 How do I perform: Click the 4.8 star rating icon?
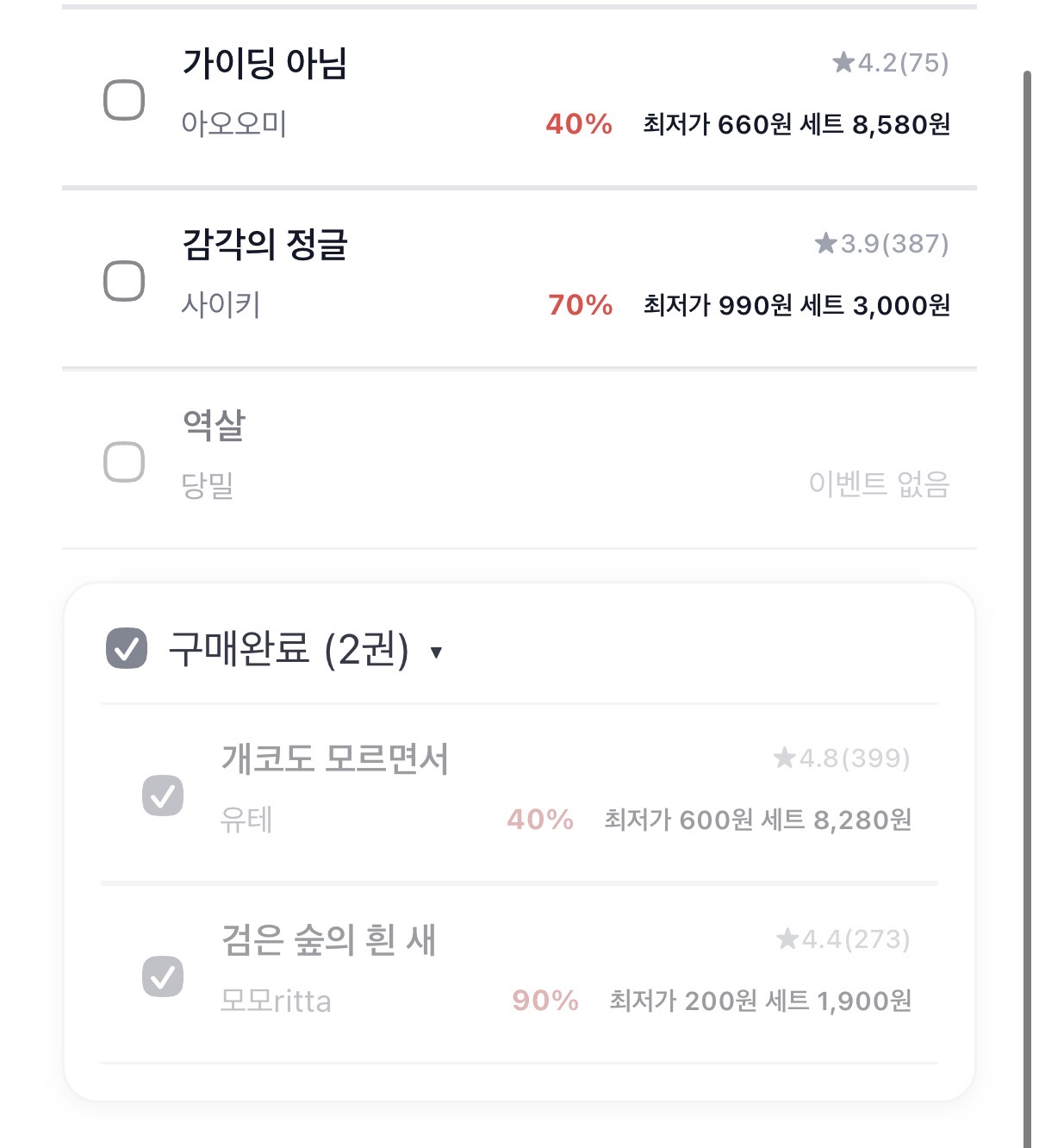[x=784, y=758]
